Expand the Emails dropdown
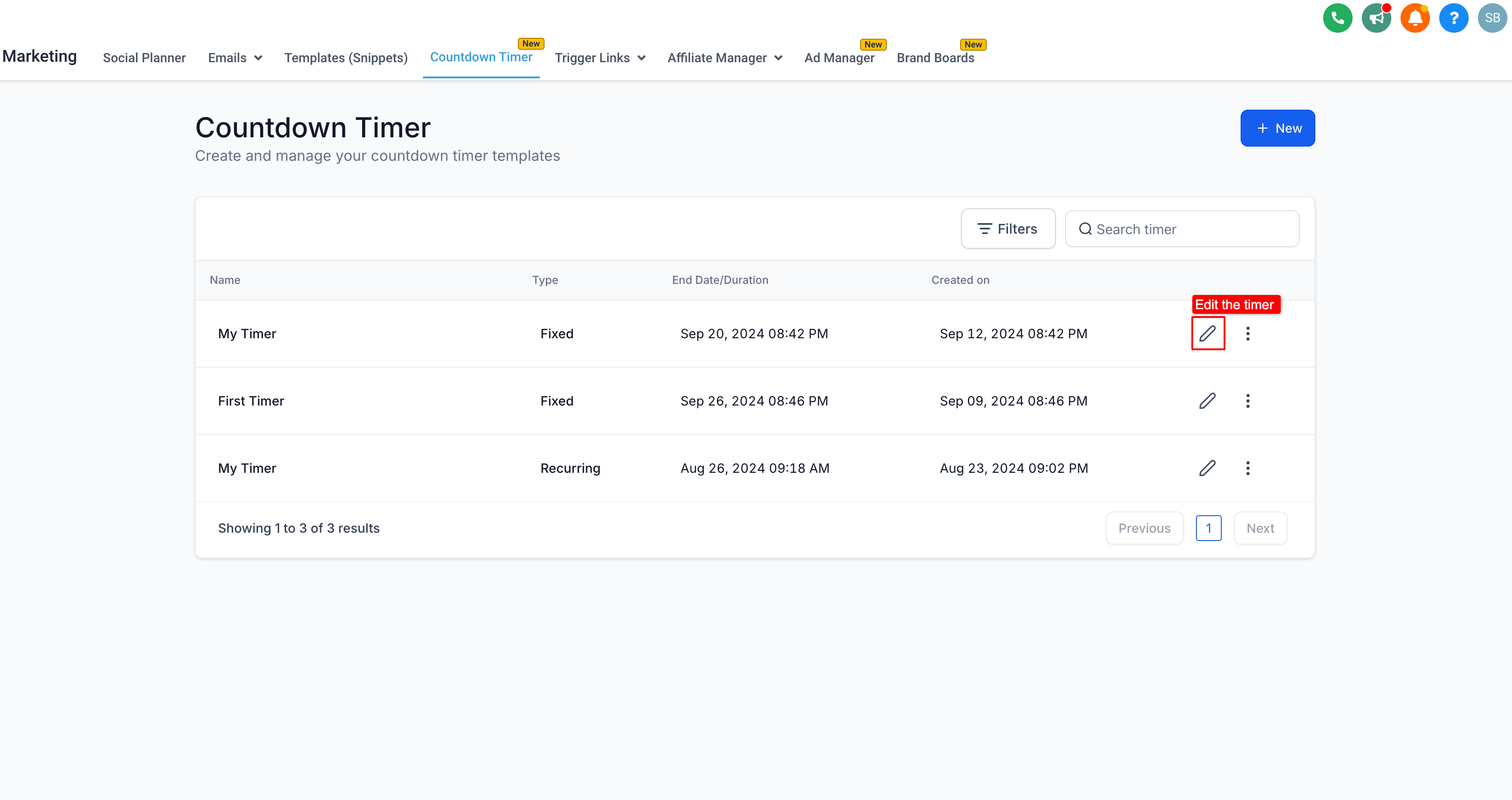This screenshot has height=800, width=1512. click(x=235, y=58)
